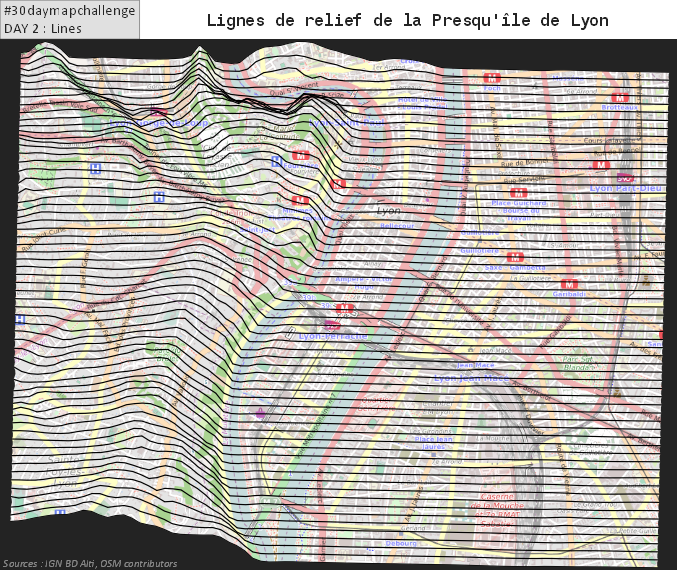Click the 'Sources : IGN BD Alti, OSM contributors' credit
The width and height of the screenshot is (677, 570).
tap(90, 564)
